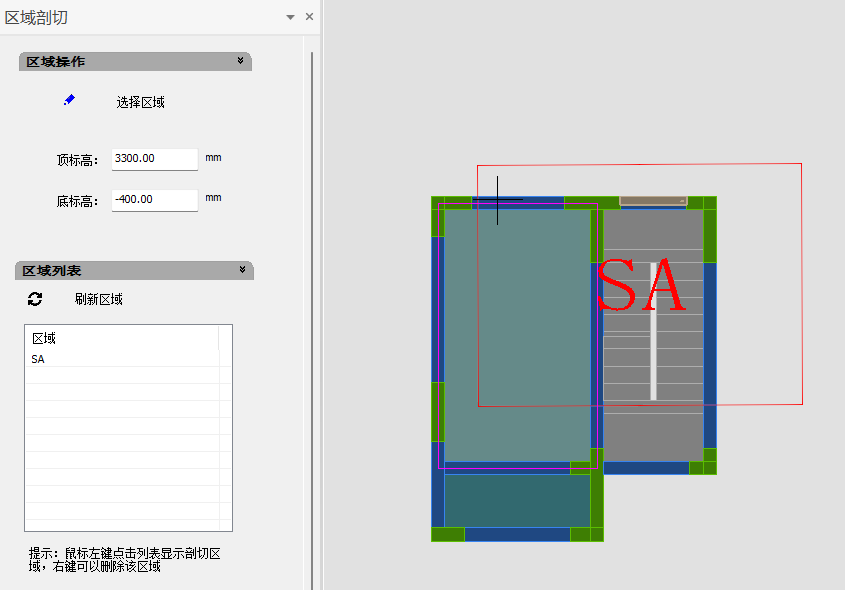The width and height of the screenshot is (845, 590).
Task: Select the tan window at top wall
Action: 652,201
